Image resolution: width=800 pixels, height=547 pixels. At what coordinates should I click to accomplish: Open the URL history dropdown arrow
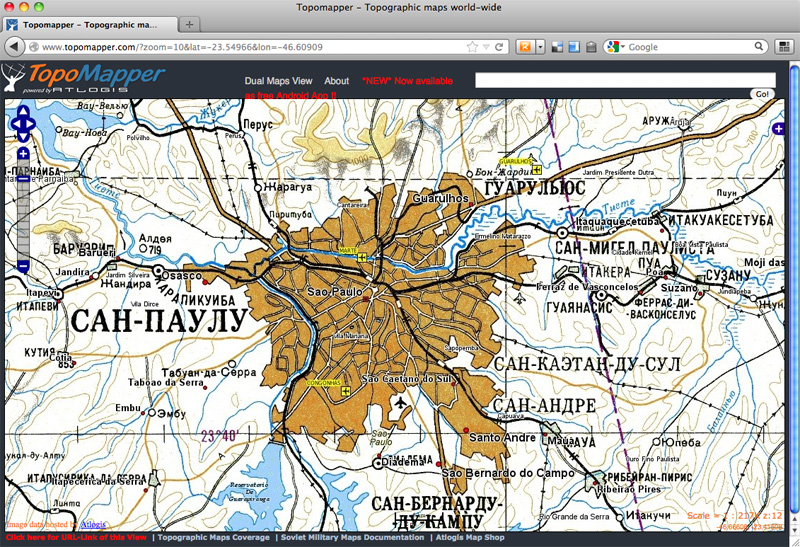tap(486, 47)
